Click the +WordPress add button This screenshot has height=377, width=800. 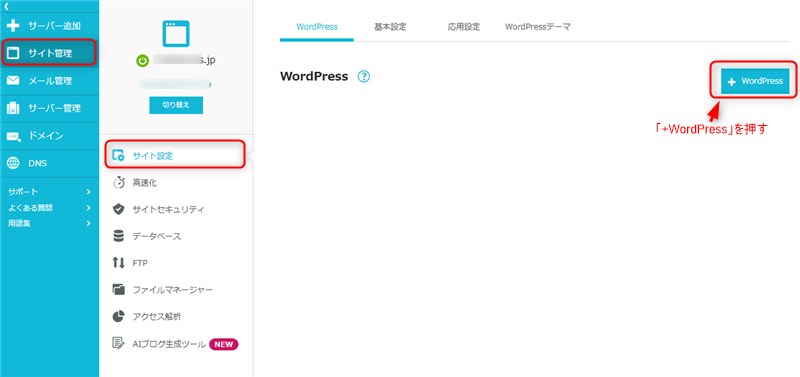point(755,81)
